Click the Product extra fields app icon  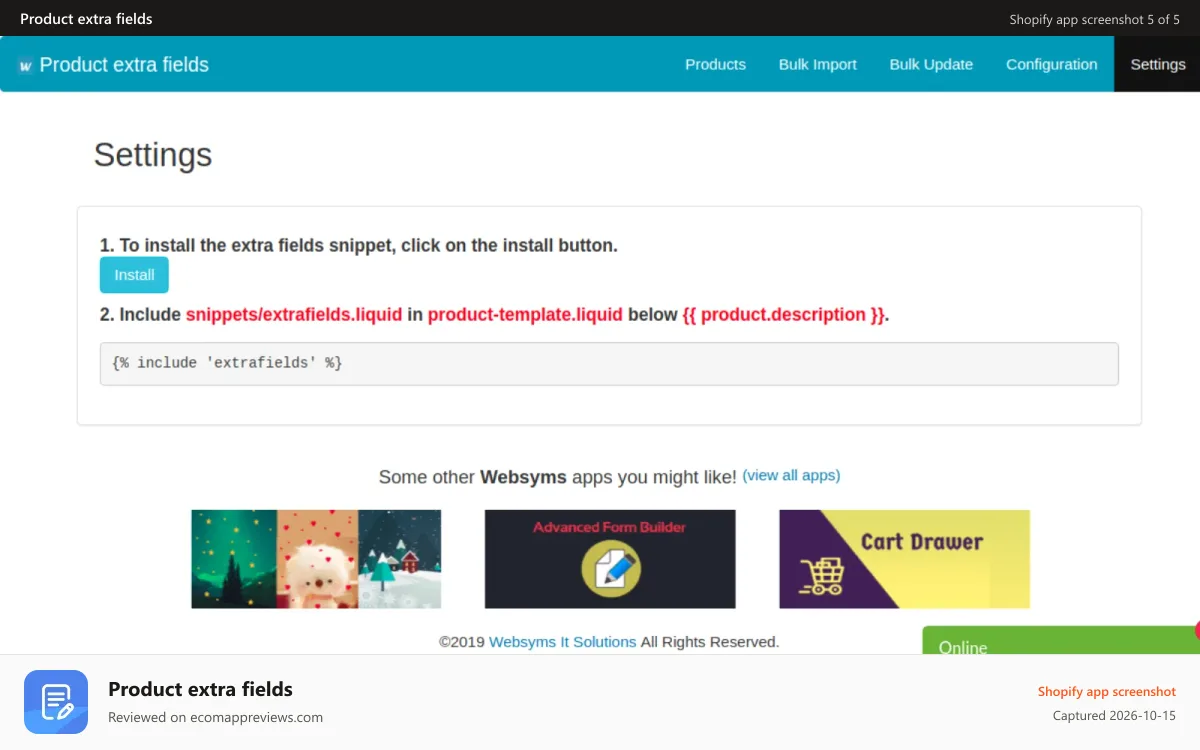[56, 702]
